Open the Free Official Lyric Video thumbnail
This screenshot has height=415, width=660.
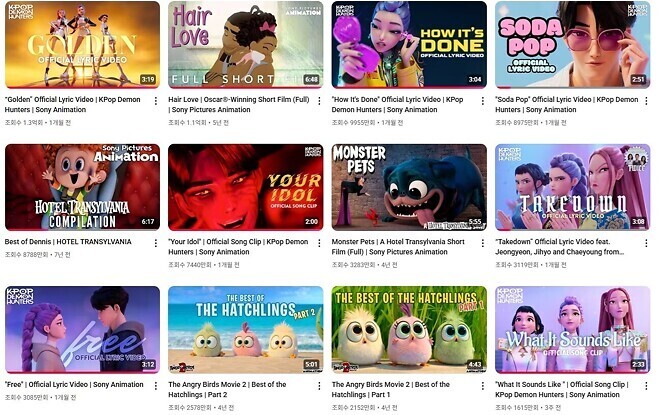click(82, 330)
